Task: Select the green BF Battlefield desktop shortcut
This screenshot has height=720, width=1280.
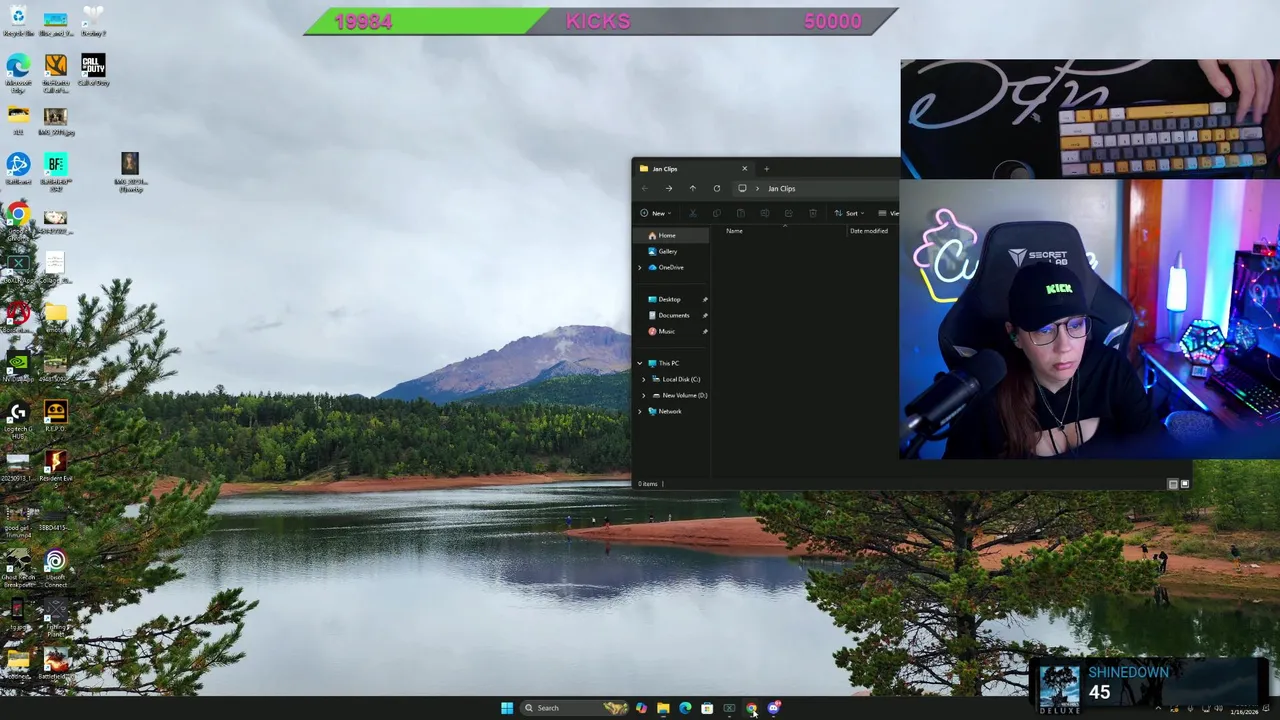Action: 55,169
